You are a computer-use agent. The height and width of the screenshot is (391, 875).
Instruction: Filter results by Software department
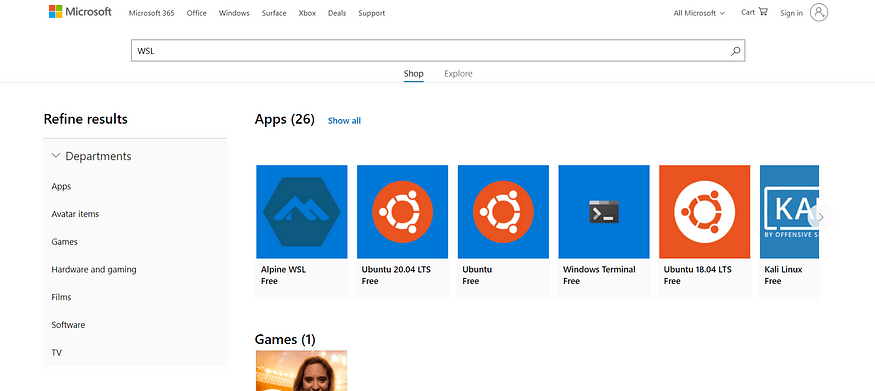pyautogui.click(x=68, y=325)
